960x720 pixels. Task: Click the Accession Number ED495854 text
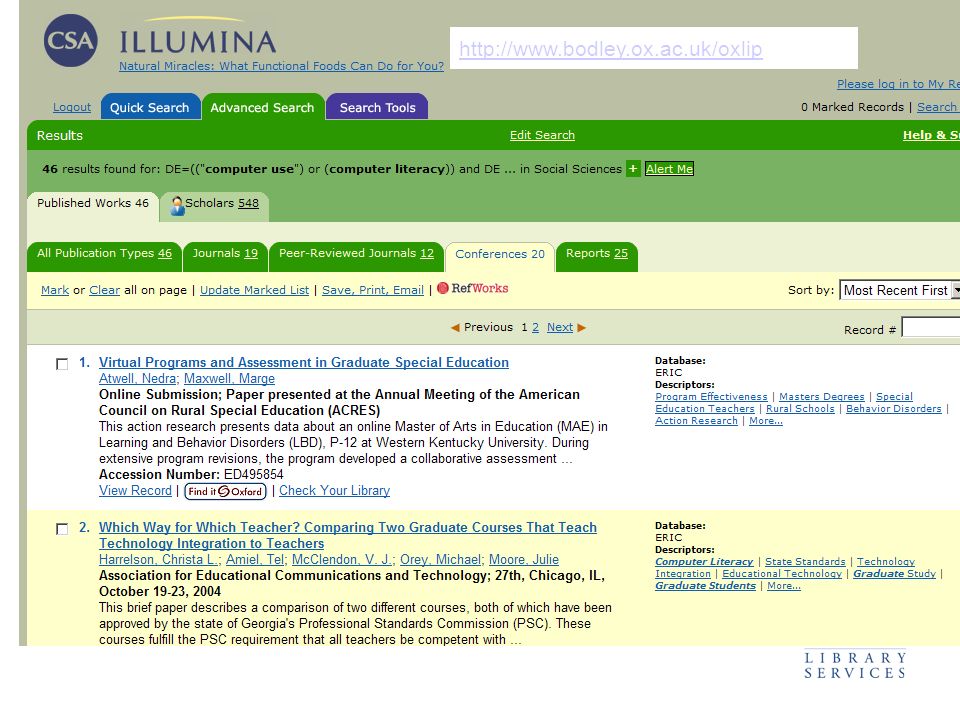pyautogui.click(x=191, y=474)
